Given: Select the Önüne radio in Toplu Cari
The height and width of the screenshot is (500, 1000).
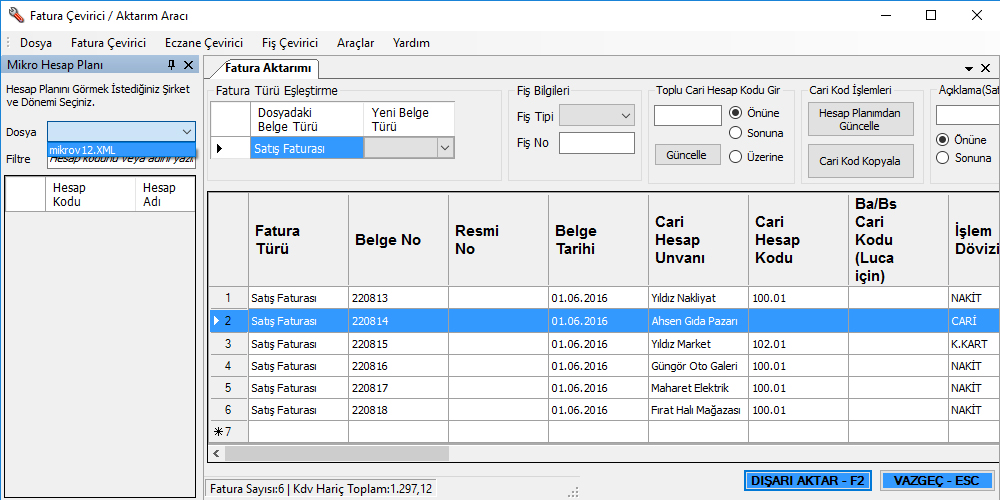Looking at the screenshot, I should point(736,113).
